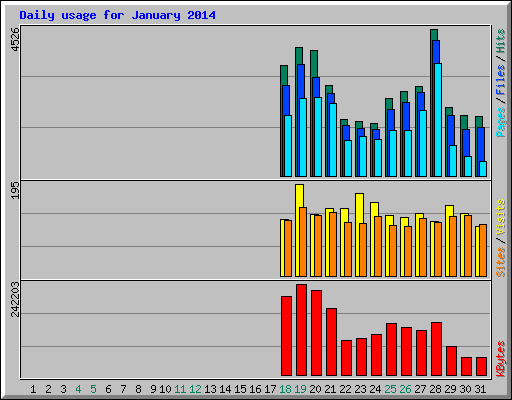Viewport: 512px width, 400px height.
Task: Click the Visits legend label
Action: tap(501, 218)
